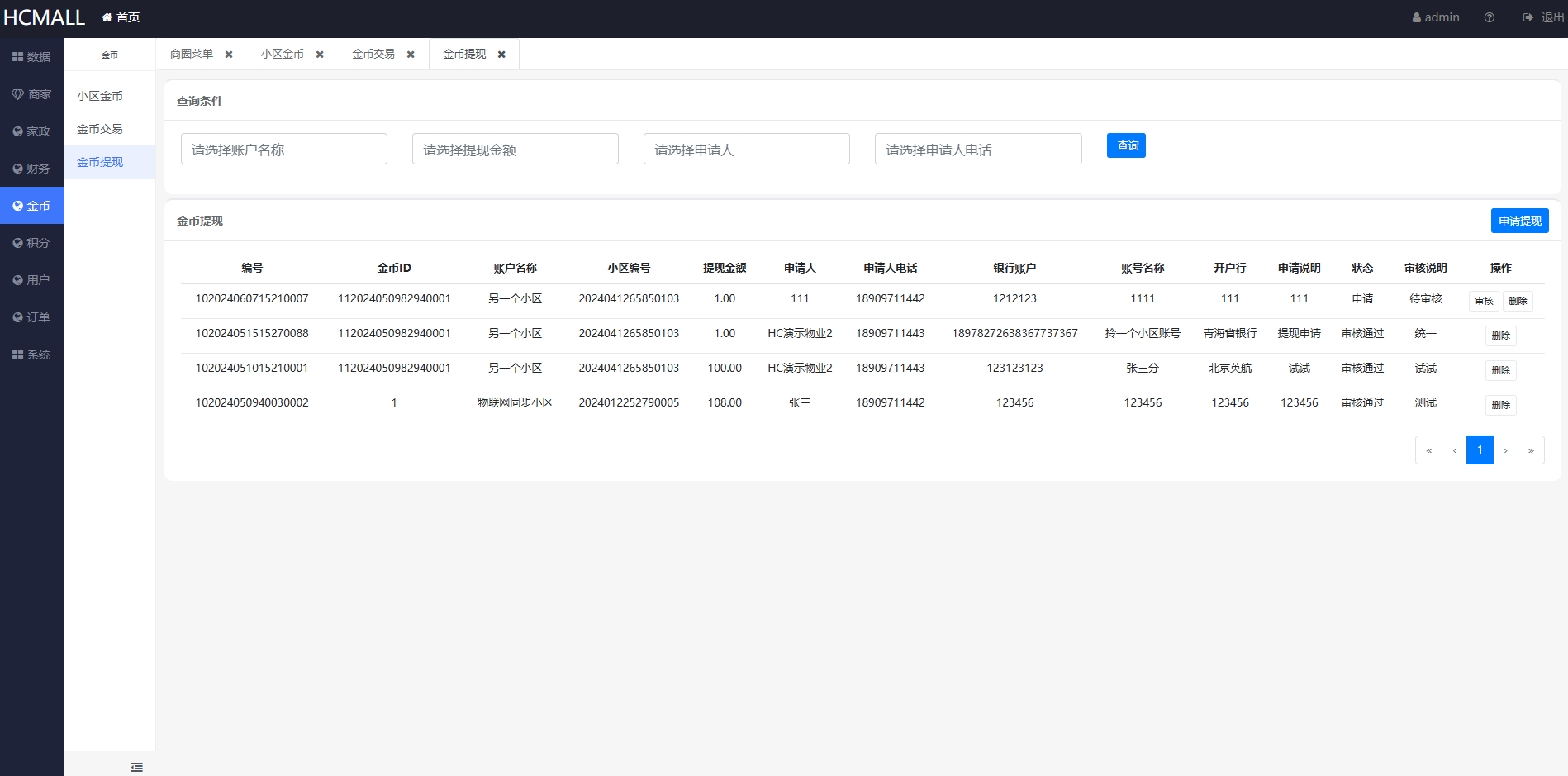This screenshot has height=776, width=1568.
Task: Go to last page with » button
Action: (x=1531, y=450)
